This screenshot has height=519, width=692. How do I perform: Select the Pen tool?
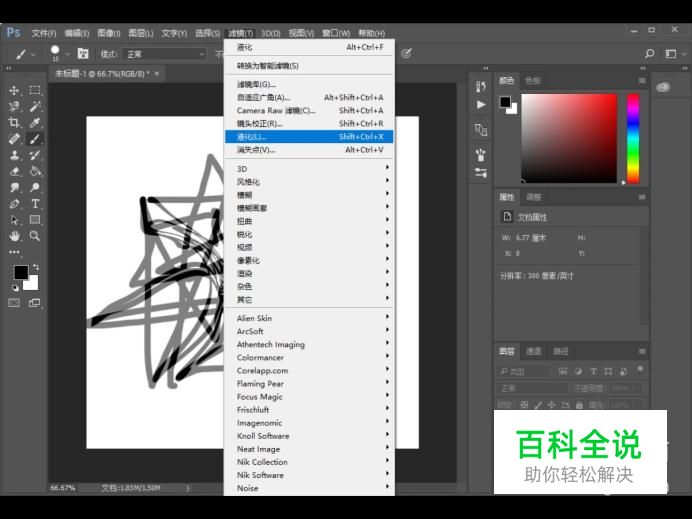(14, 204)
